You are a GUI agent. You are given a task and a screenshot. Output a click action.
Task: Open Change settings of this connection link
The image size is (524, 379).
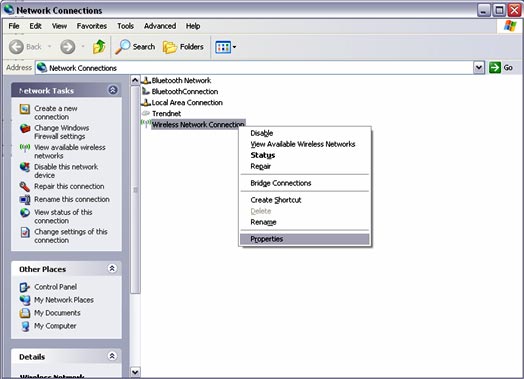[x=71, y=236]
